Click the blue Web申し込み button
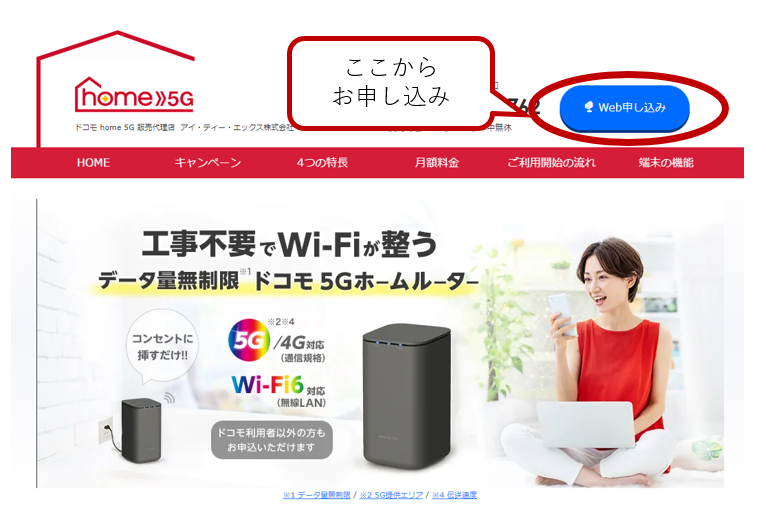This screenshot has width=766, height=517. click(624, 108)
